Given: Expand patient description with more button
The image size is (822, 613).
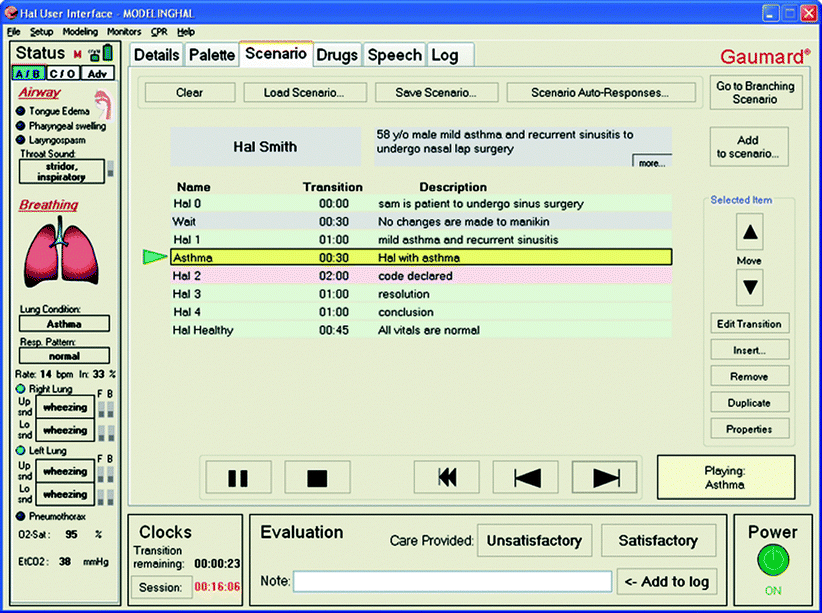Looking at the screenshot, I should click(x=652, y=163).
